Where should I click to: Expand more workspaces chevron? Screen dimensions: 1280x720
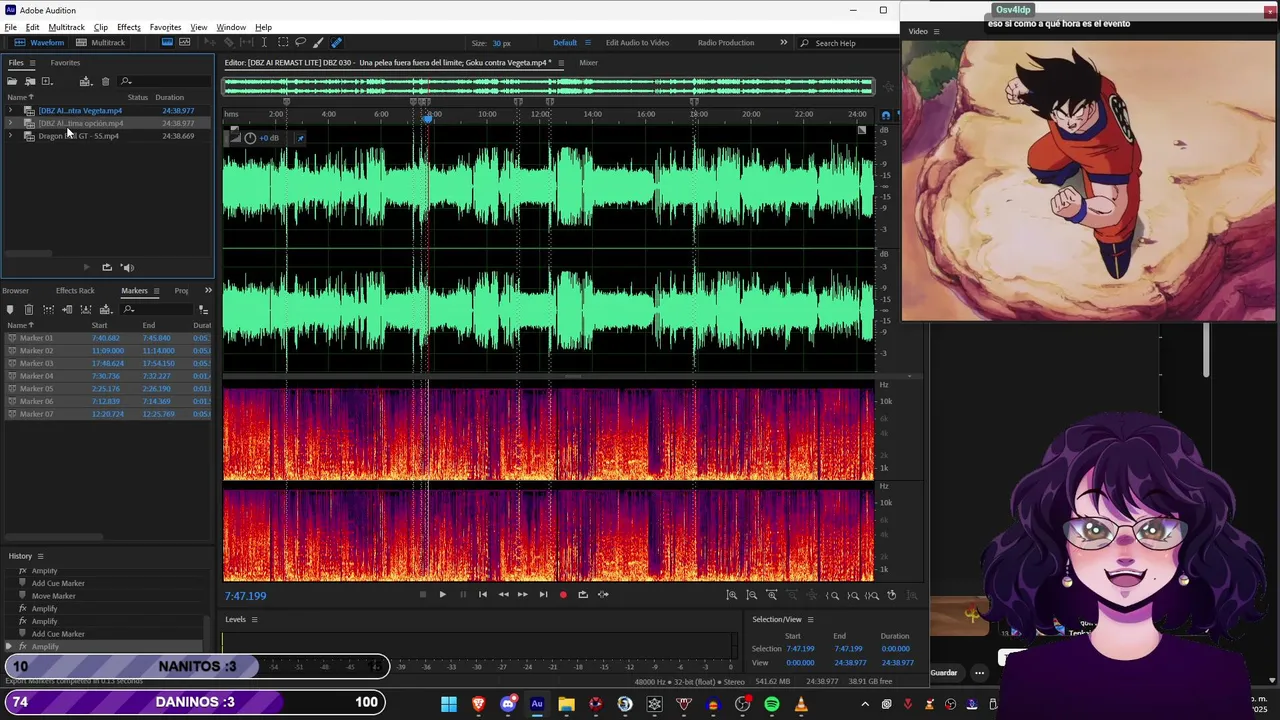tap(783, 43)
